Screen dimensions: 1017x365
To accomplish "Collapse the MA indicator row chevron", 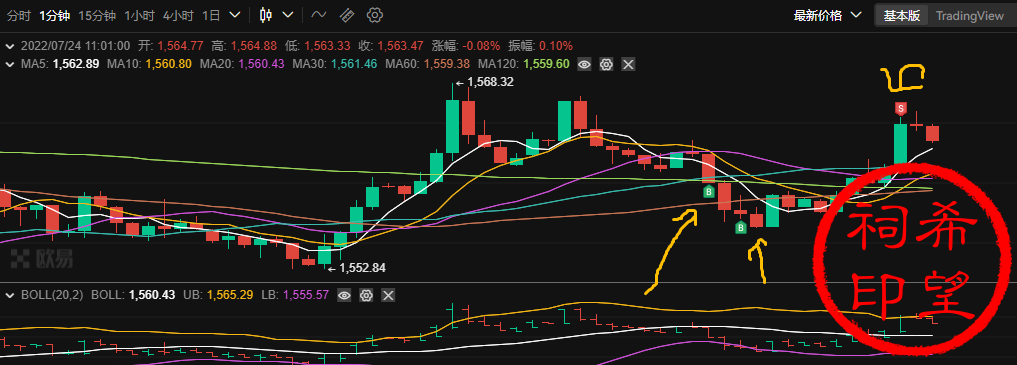I will point(10,64).
